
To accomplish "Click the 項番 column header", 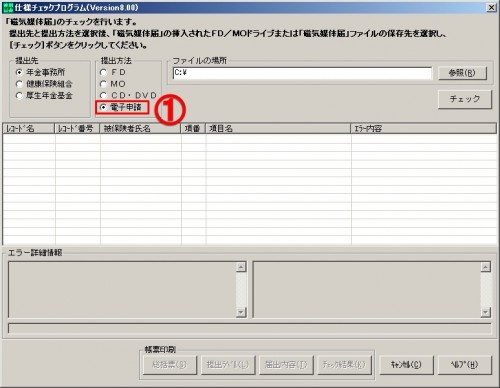I will 193,128.
